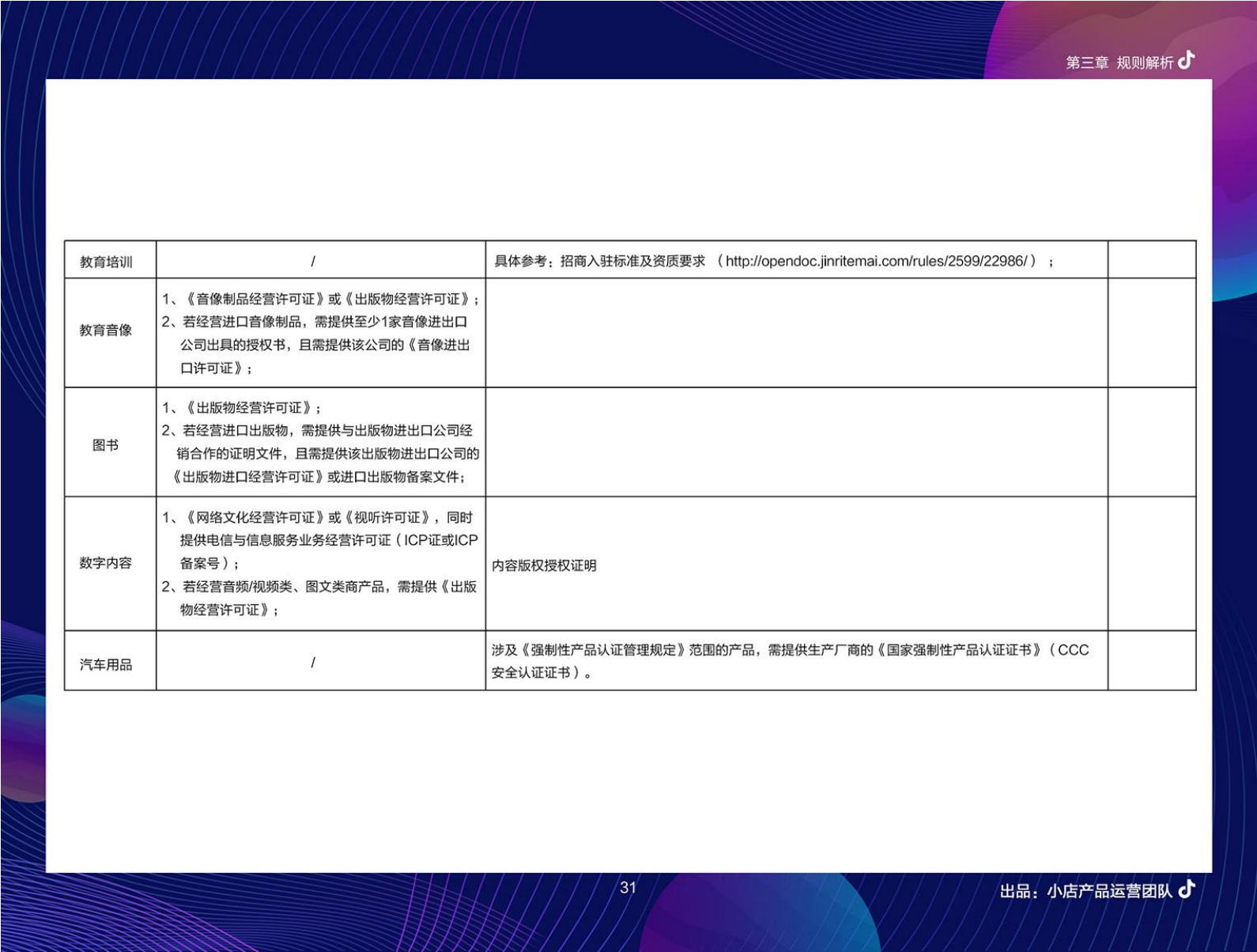Select the 图书 category cell
The width and height of the screenshot is (1257, 952).
[x=106, y=445]
